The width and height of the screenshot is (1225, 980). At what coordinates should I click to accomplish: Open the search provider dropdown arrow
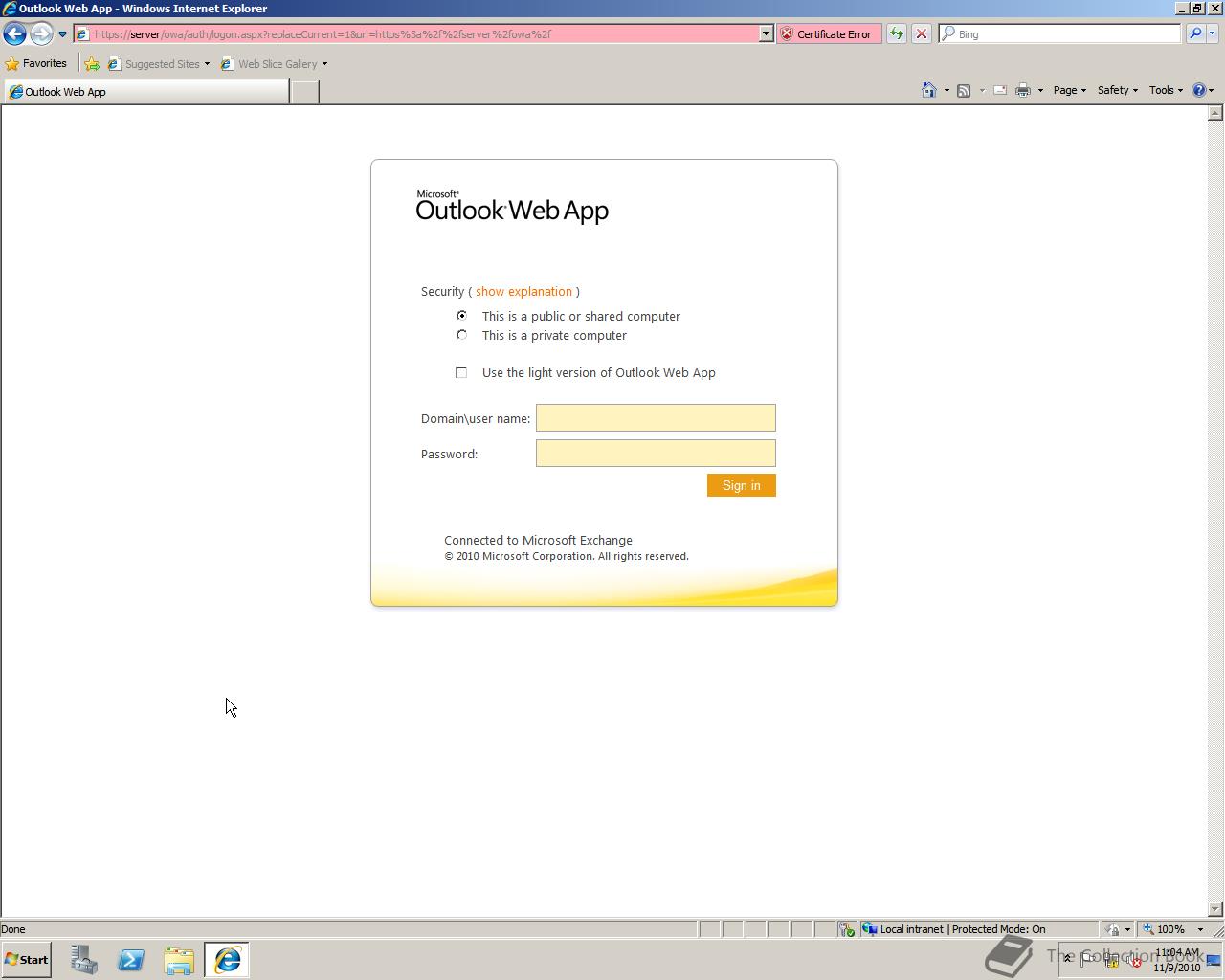click(1212, 34)
